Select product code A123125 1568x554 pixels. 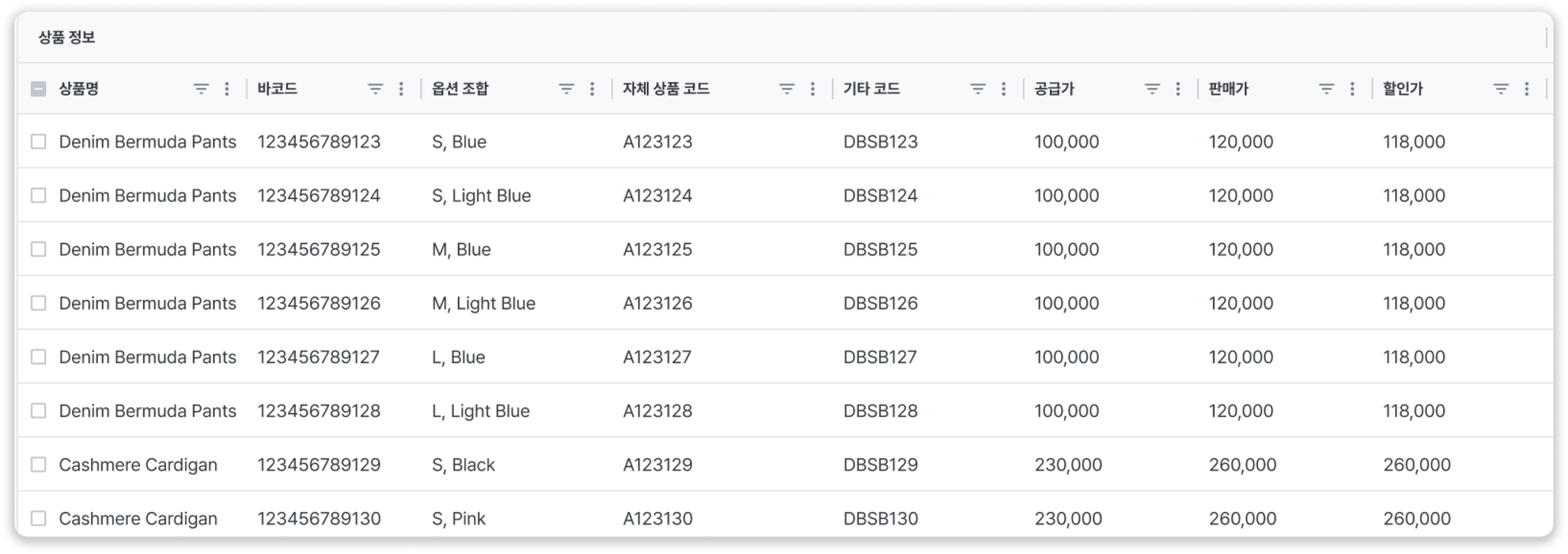click(x=657, y=249)
